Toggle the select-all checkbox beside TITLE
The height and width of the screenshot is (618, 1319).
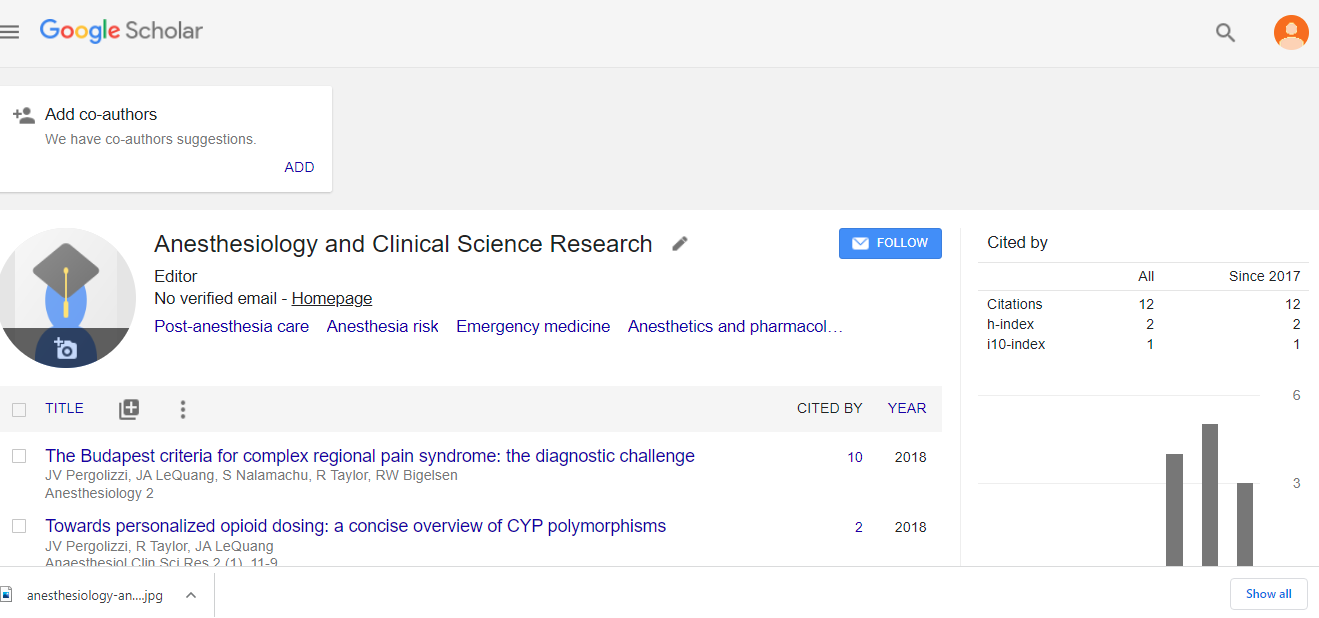[x=19, y=409]
